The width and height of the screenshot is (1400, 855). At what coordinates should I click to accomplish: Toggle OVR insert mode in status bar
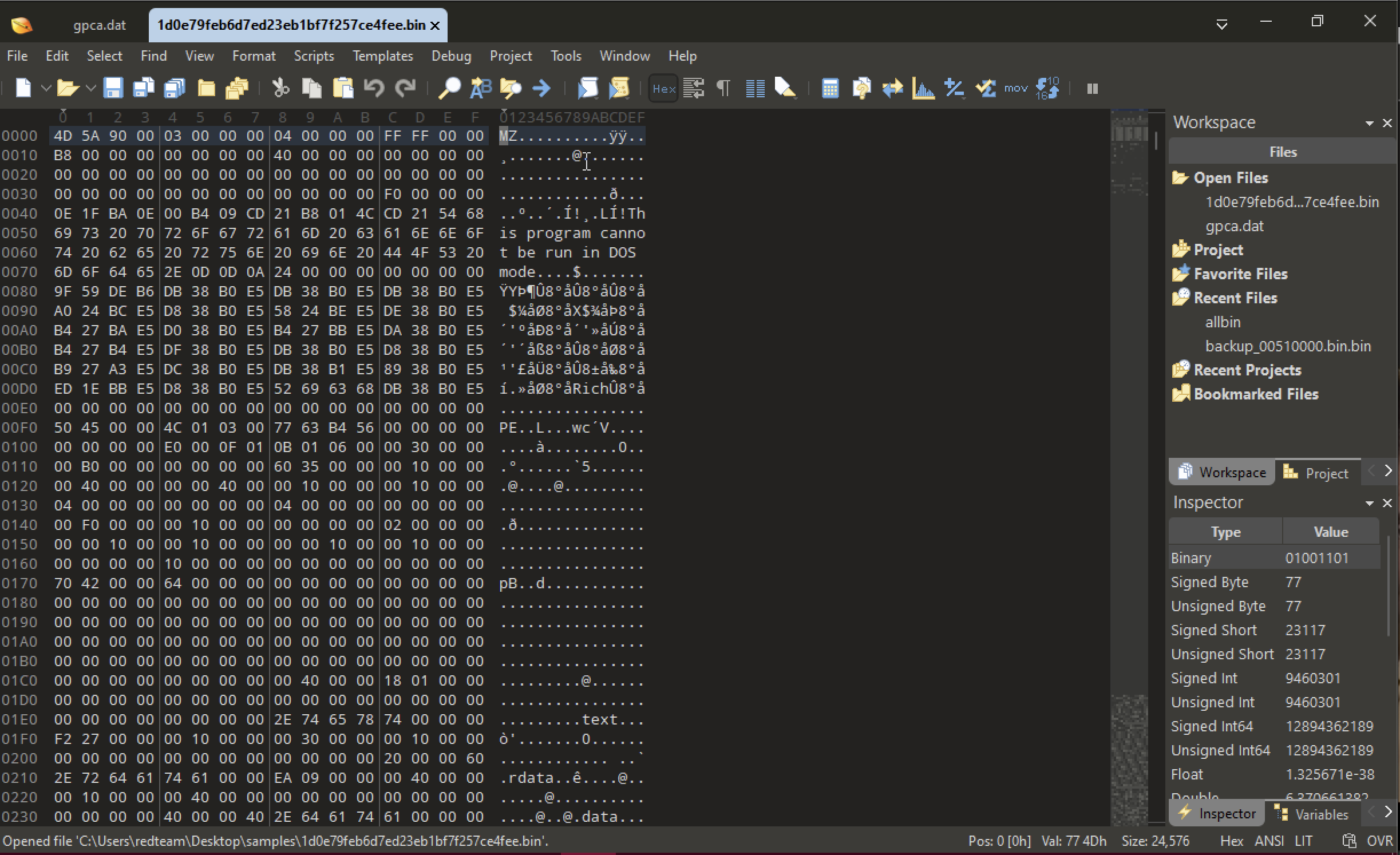(1379, 841)
